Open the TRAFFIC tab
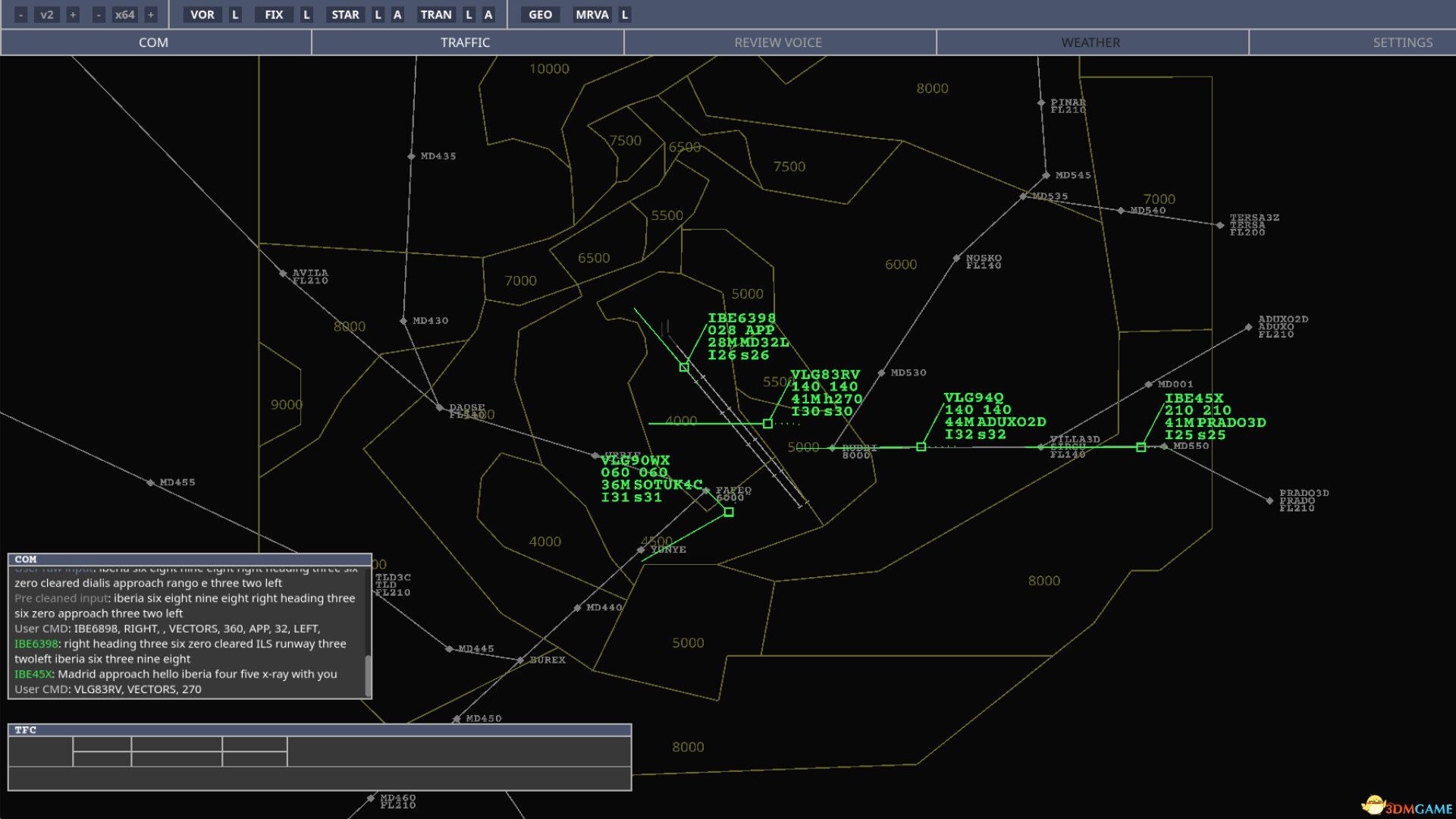The image size is (1456, 819). 465,42
